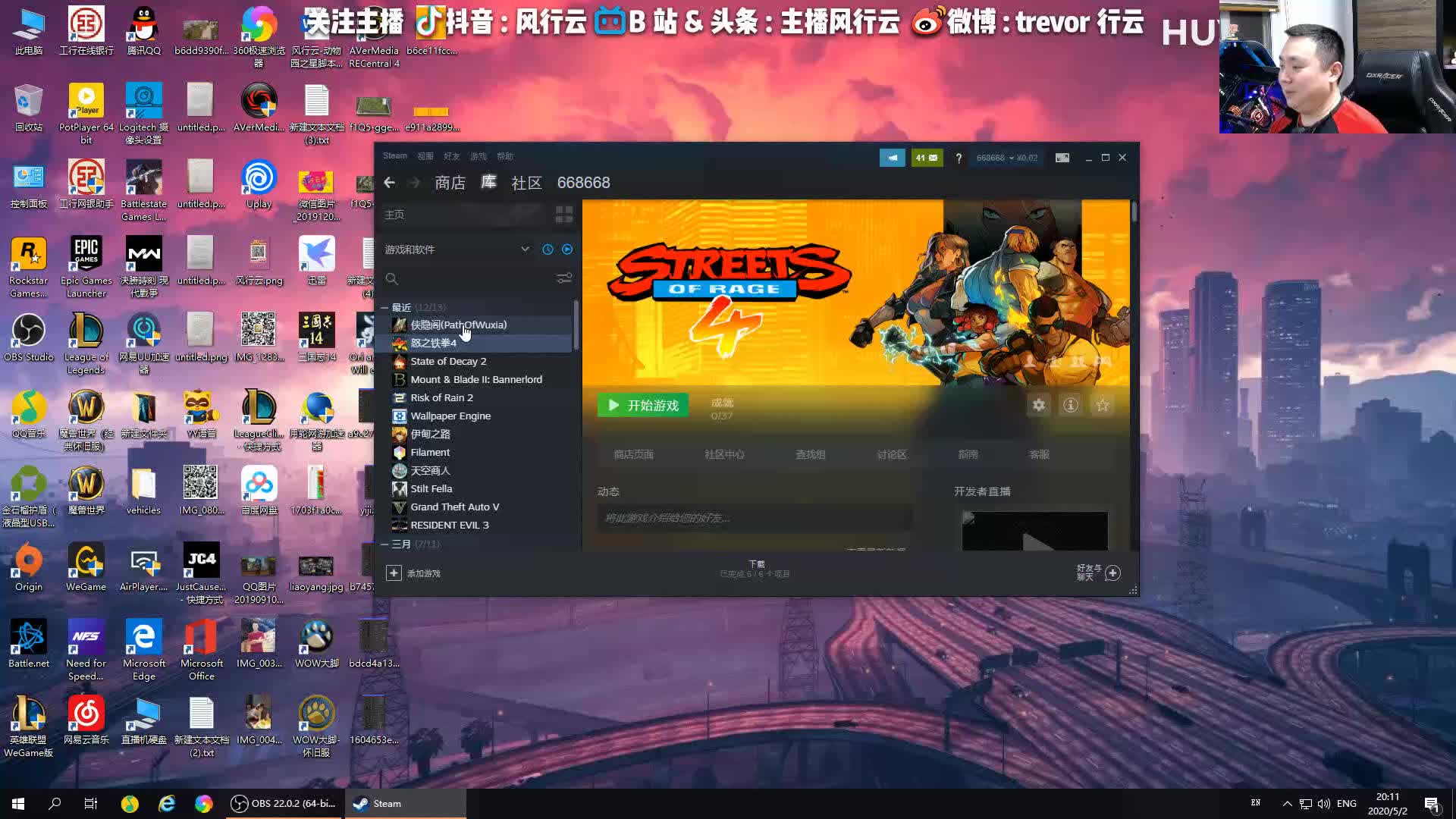Click Risk of Rain 2 in recent games
Viewport: 1456px width, 819px height.
pos(443,397)
